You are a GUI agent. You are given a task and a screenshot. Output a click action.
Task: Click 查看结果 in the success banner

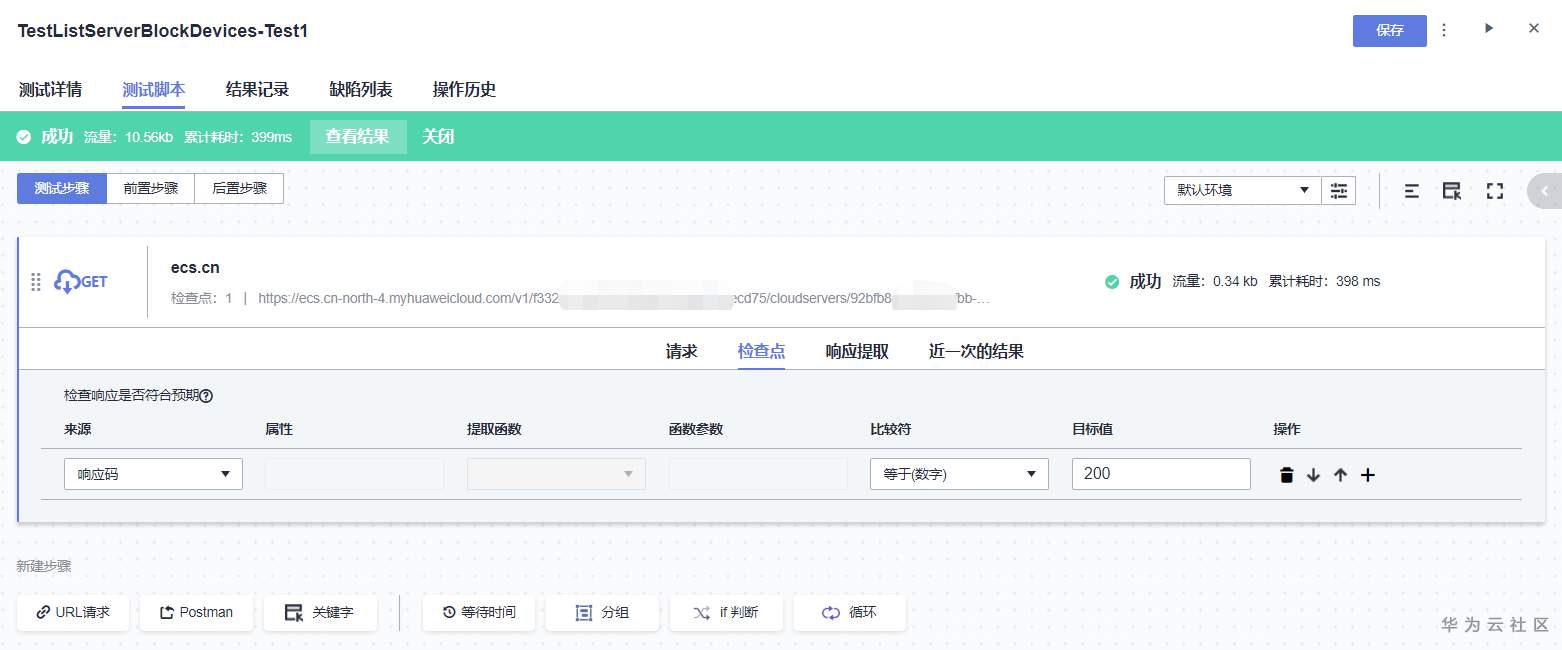coord(358,137)
